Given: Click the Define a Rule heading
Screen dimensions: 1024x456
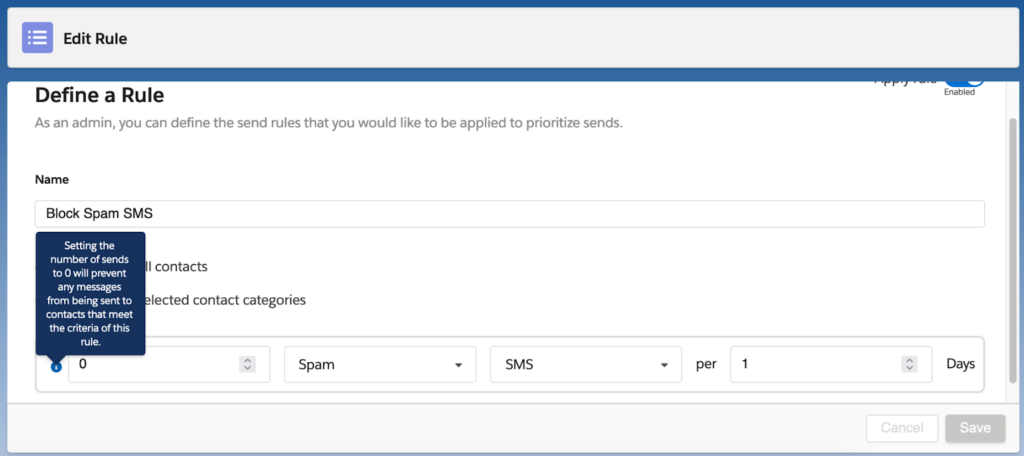Looking at the screenshot, I should coord(99,96).
